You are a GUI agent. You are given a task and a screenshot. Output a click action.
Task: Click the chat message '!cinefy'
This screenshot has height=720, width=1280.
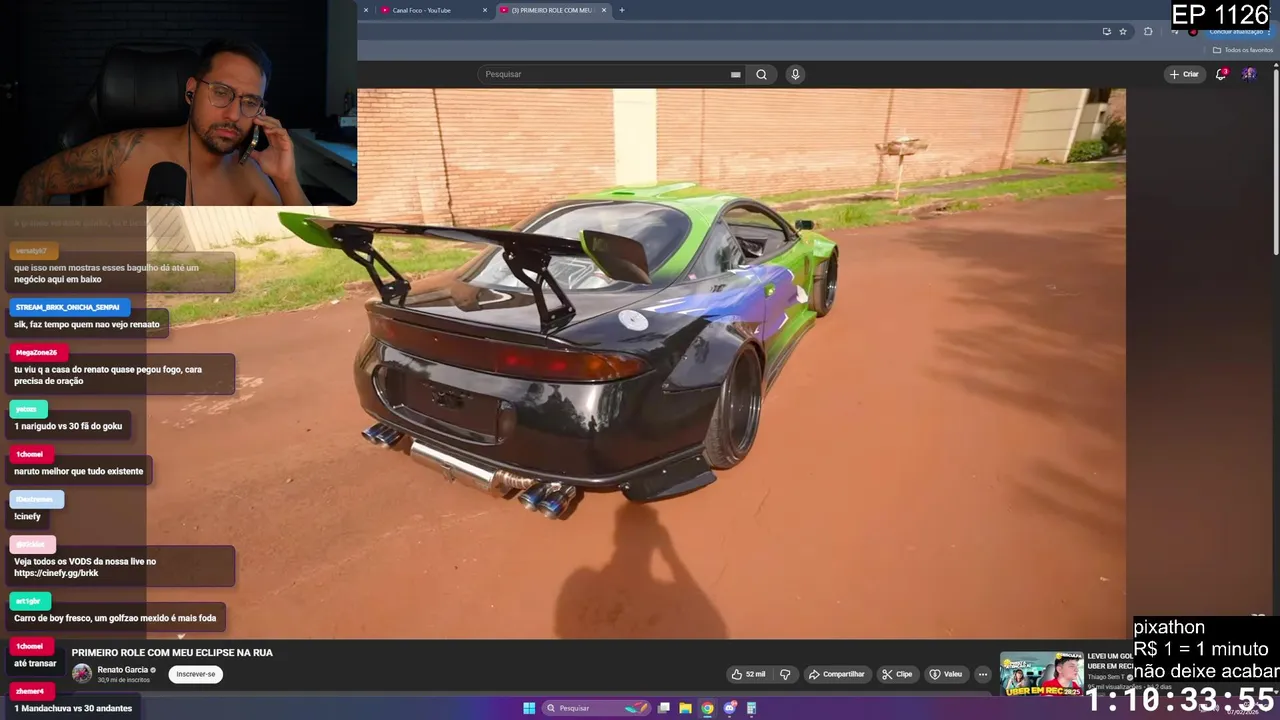coord(27,516)
